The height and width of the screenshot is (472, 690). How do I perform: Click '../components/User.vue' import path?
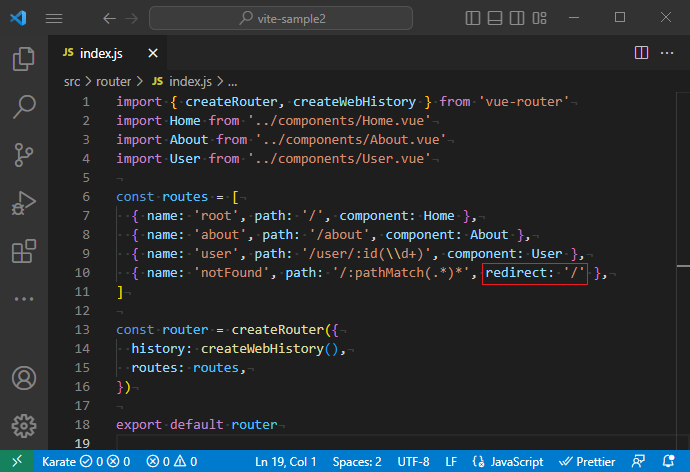tap(339, 158)
